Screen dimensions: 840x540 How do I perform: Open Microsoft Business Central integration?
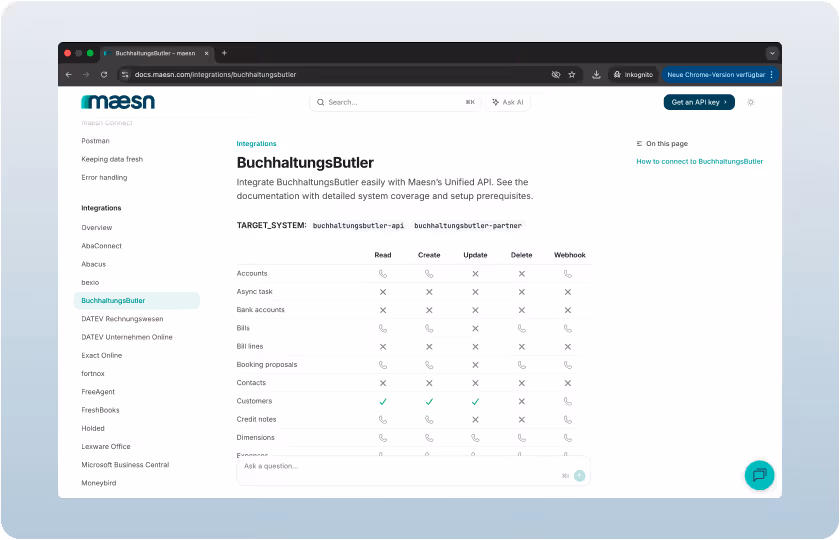pyautogui.click(x=125, y=464)
